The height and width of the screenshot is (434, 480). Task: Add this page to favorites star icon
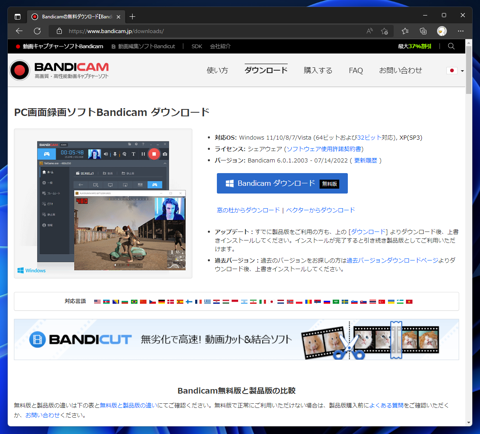pos(384,31)
